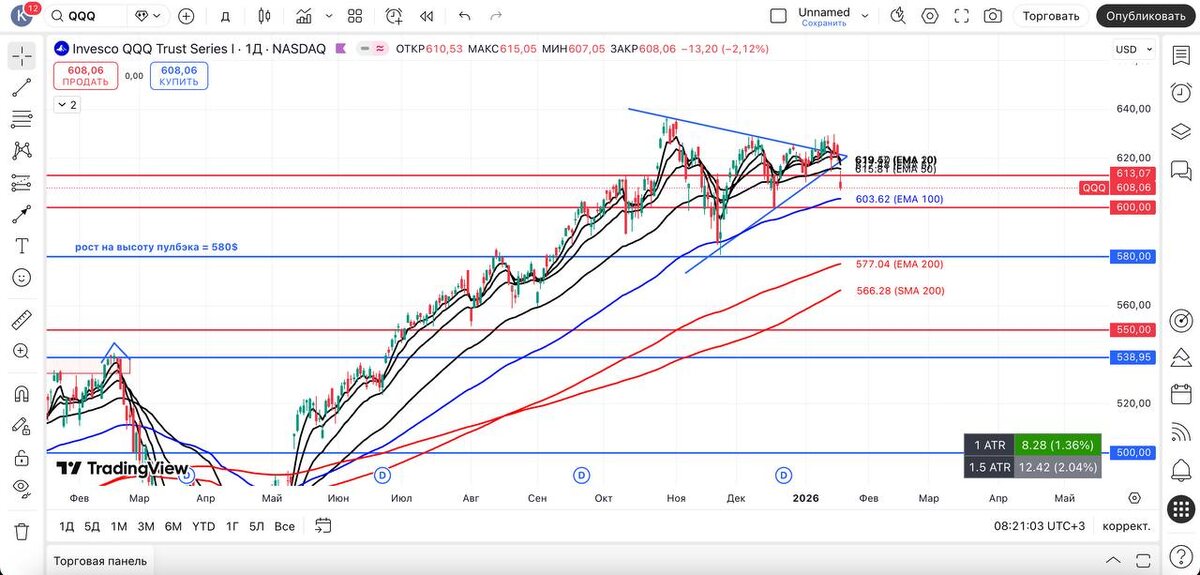Select the trend line drawing tool
Screen dimensions: 1200x575
pyautogui.click(x=21, y=87)
